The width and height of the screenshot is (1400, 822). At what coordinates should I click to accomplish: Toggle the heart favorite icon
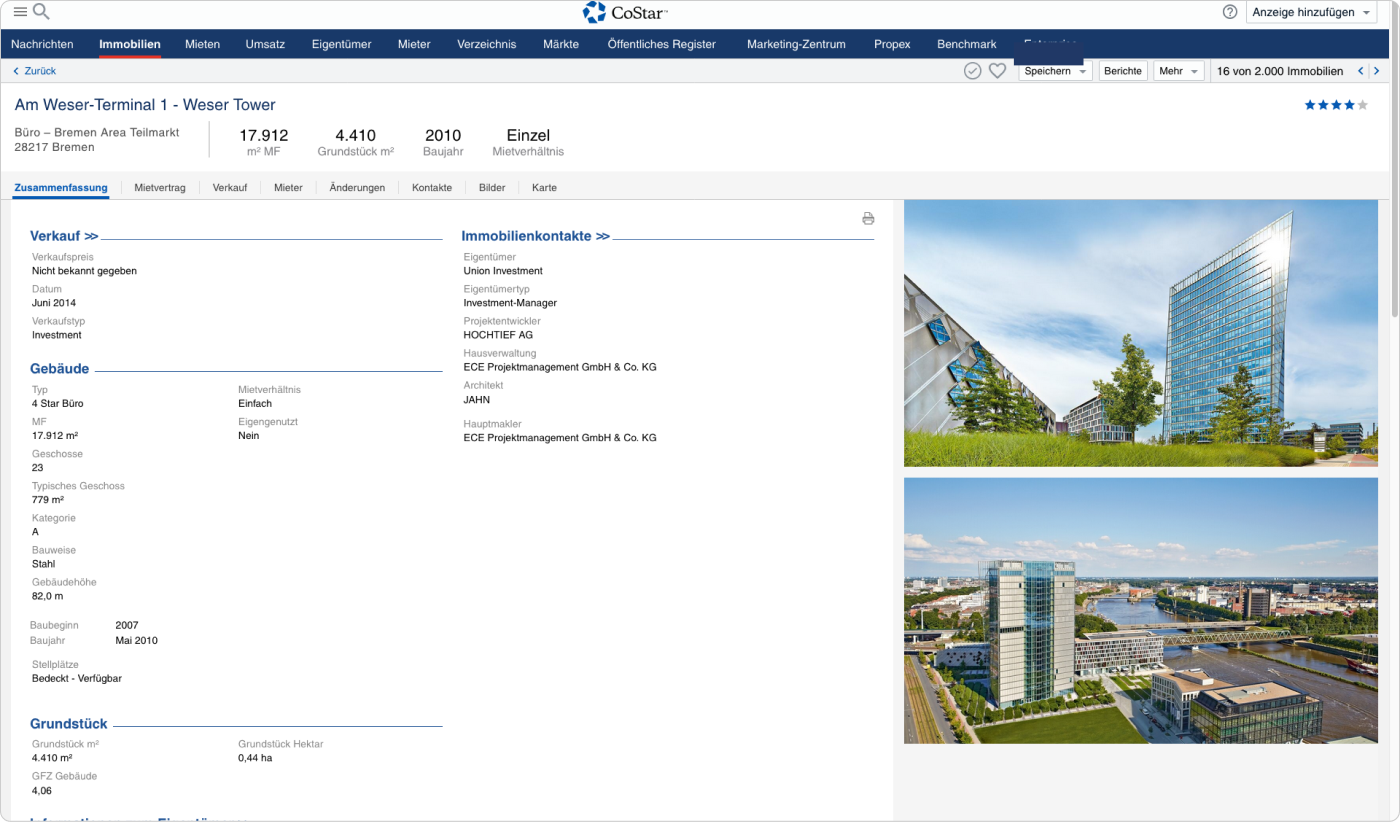pos(997,71)
